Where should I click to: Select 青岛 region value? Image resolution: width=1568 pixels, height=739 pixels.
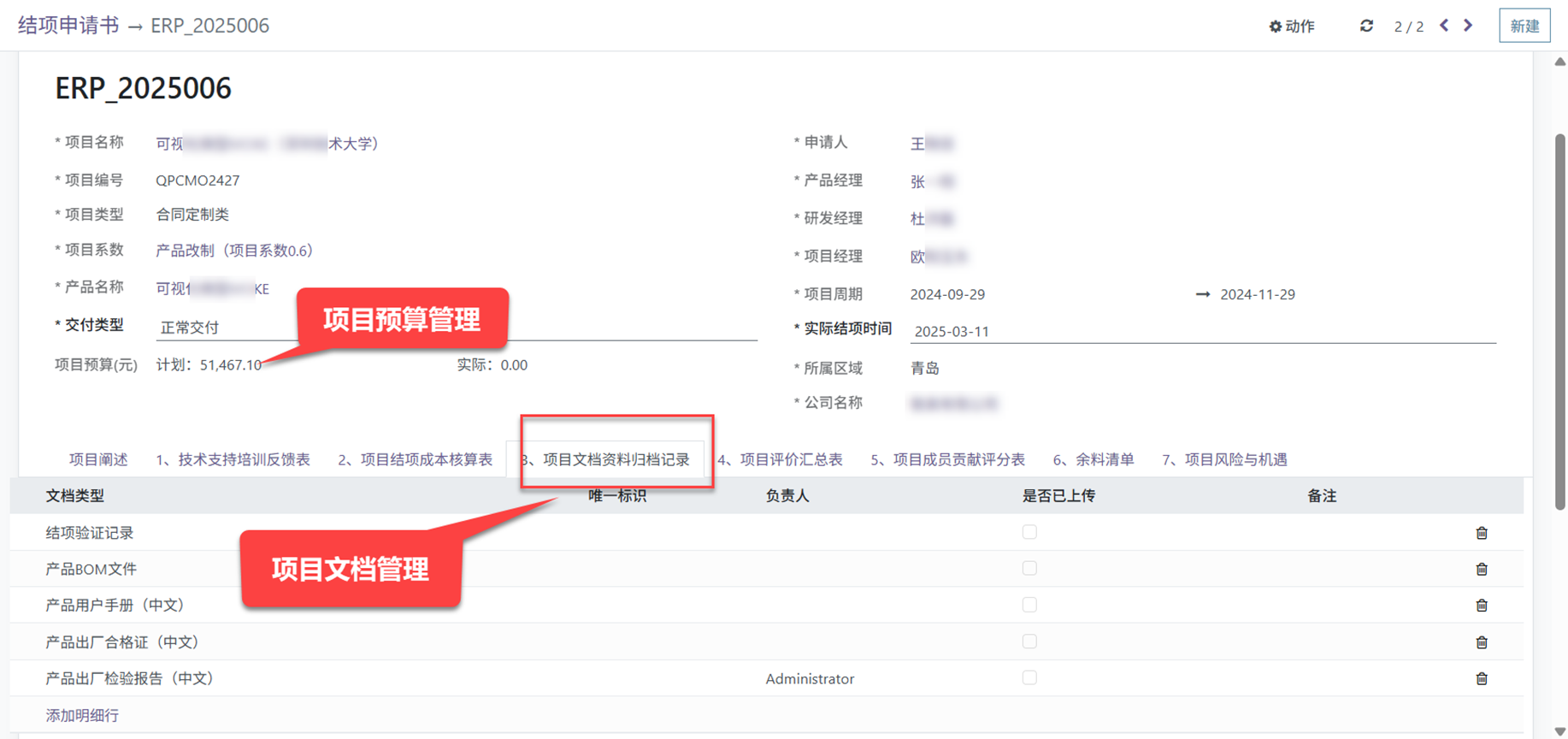[925, 369]
